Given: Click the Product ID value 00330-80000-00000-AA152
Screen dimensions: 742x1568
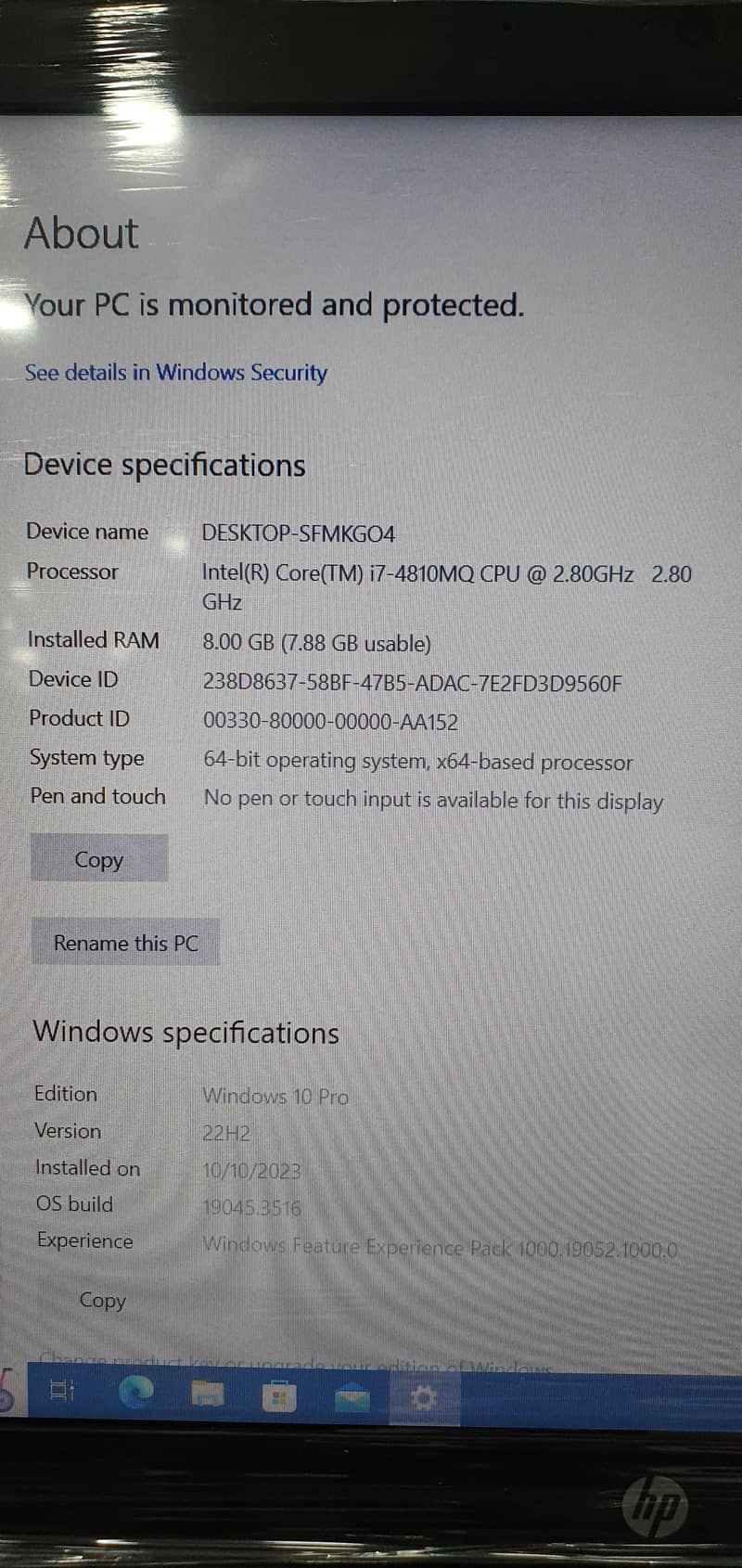Looking at the screenshot, I should (x=330, y=722).
